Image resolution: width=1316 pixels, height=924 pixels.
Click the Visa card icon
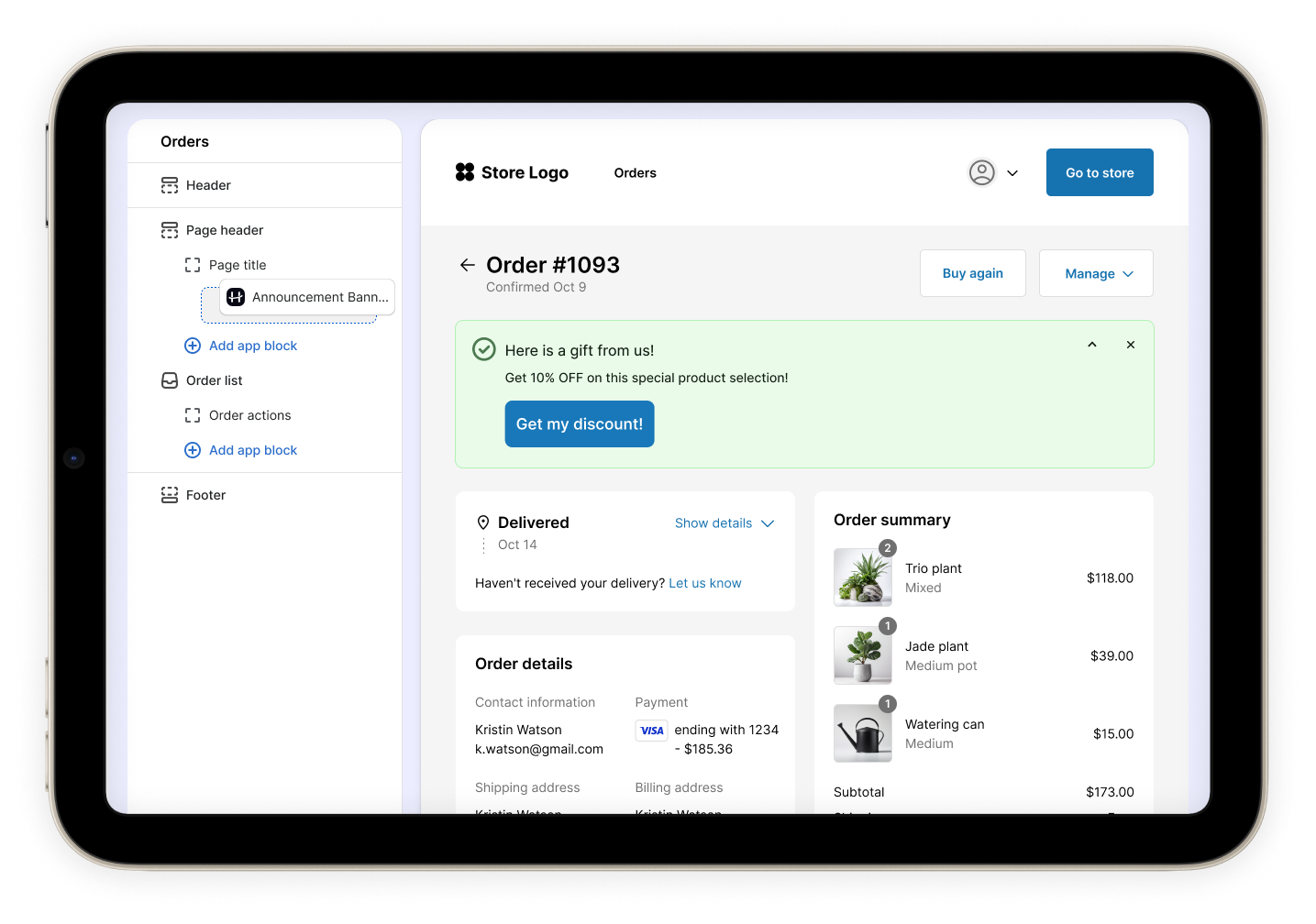click(x=652, y=731)
